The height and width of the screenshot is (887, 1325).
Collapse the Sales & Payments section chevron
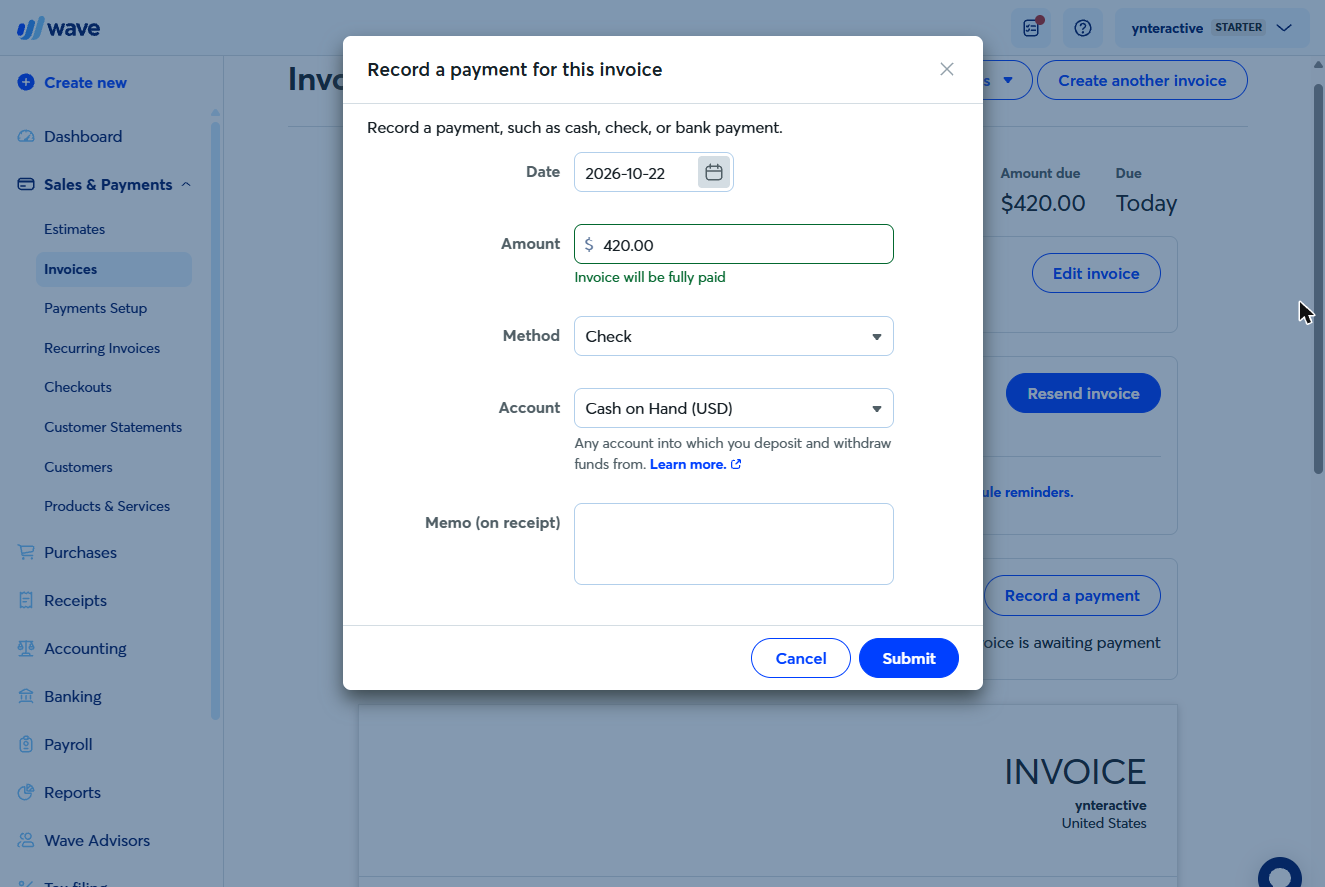(186, 185)
